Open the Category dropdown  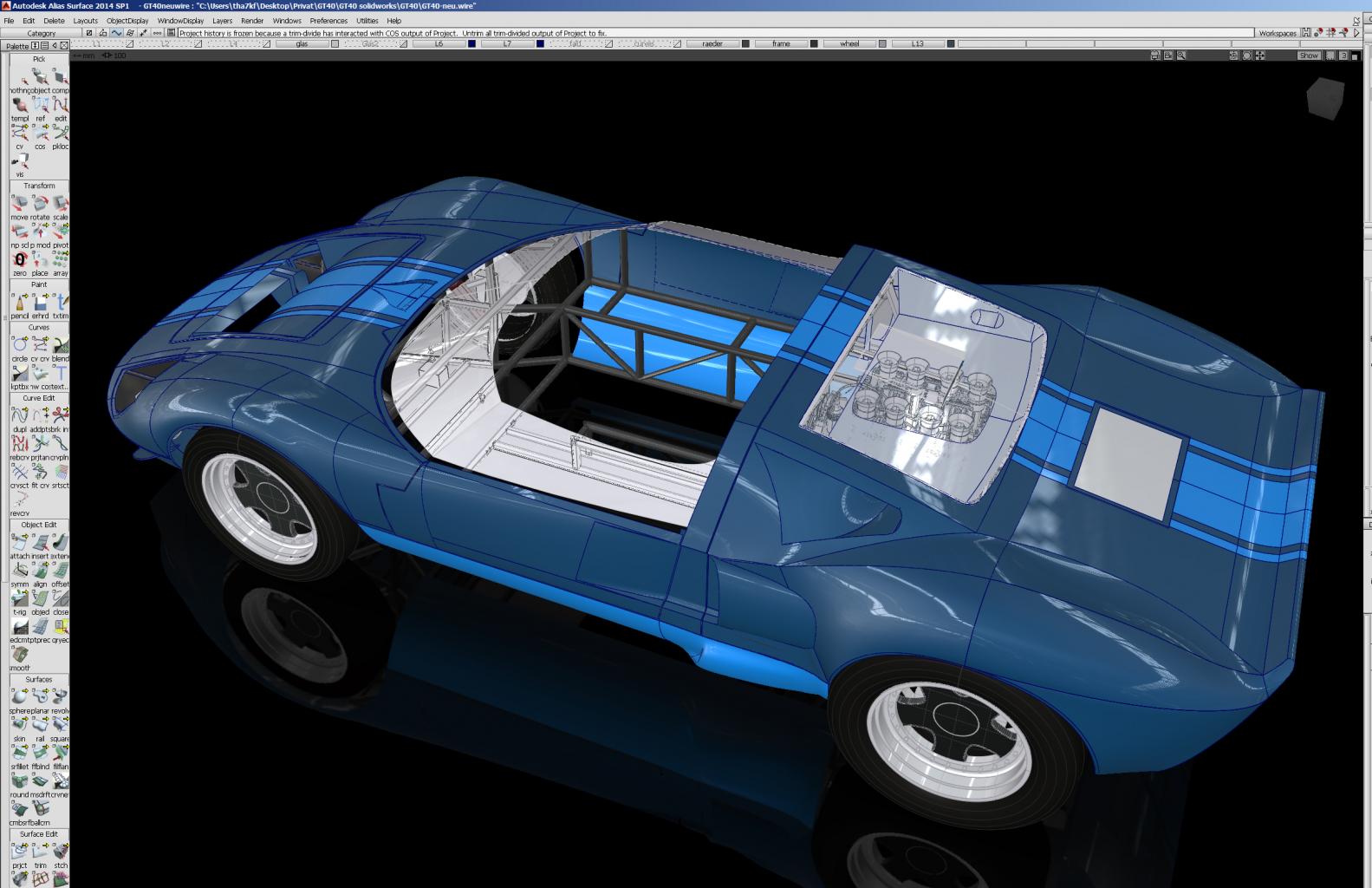(42, 33)
